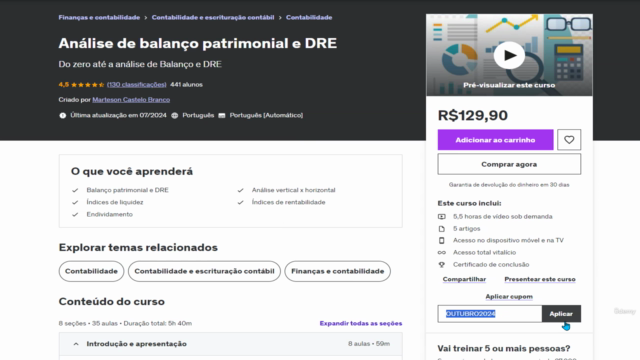The height and width of the screenshot is (360, 640).
Task: Click Adicionar ao carrinho button
Action: click(x=496, y=140)
